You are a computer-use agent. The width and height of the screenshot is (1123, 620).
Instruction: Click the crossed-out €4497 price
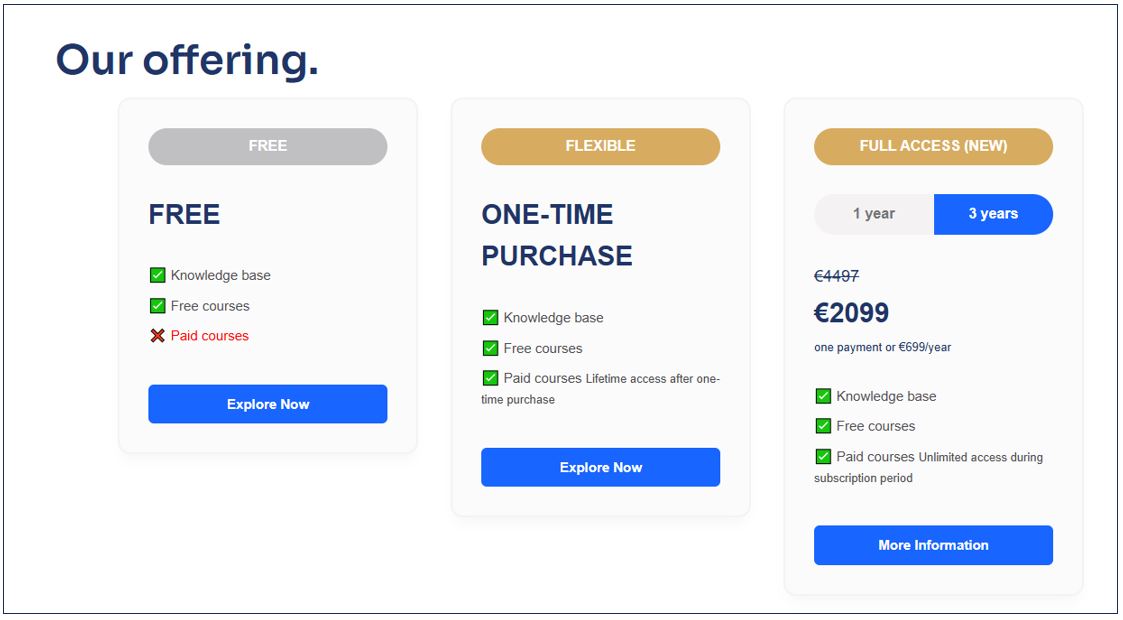836,276
